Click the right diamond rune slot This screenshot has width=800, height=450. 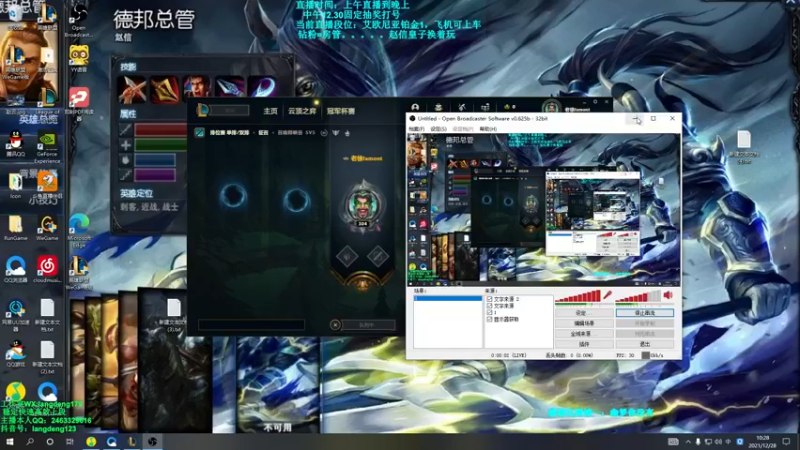(378, 256)
